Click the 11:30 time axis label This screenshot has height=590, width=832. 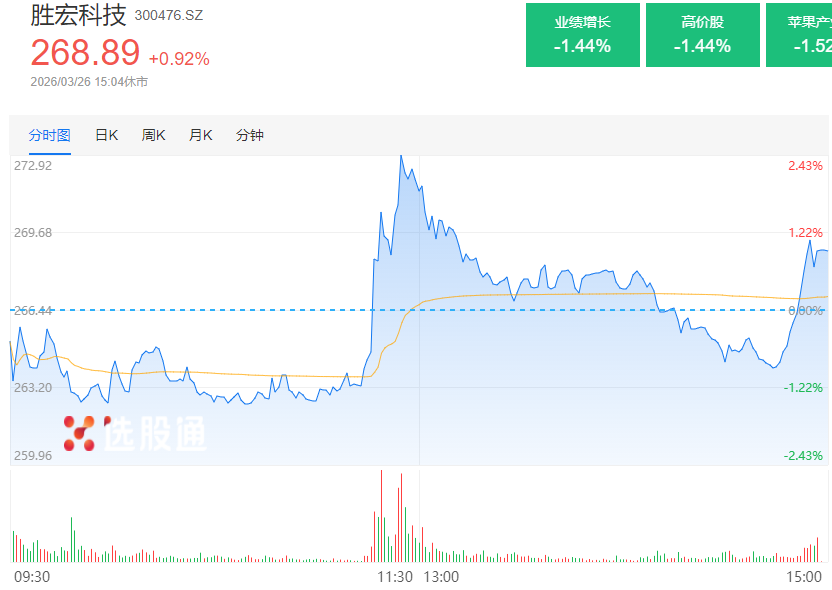(395, 577)
